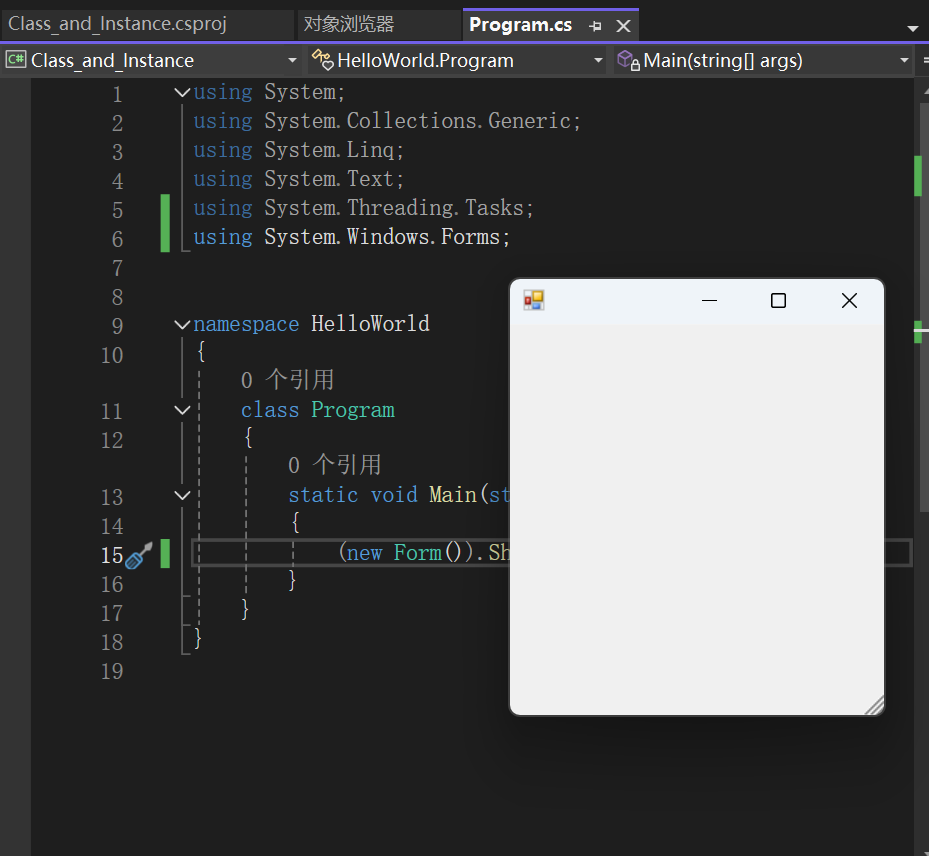
Task: Open the HelloWorld.Program type dropdown
Action: [598, 60]
